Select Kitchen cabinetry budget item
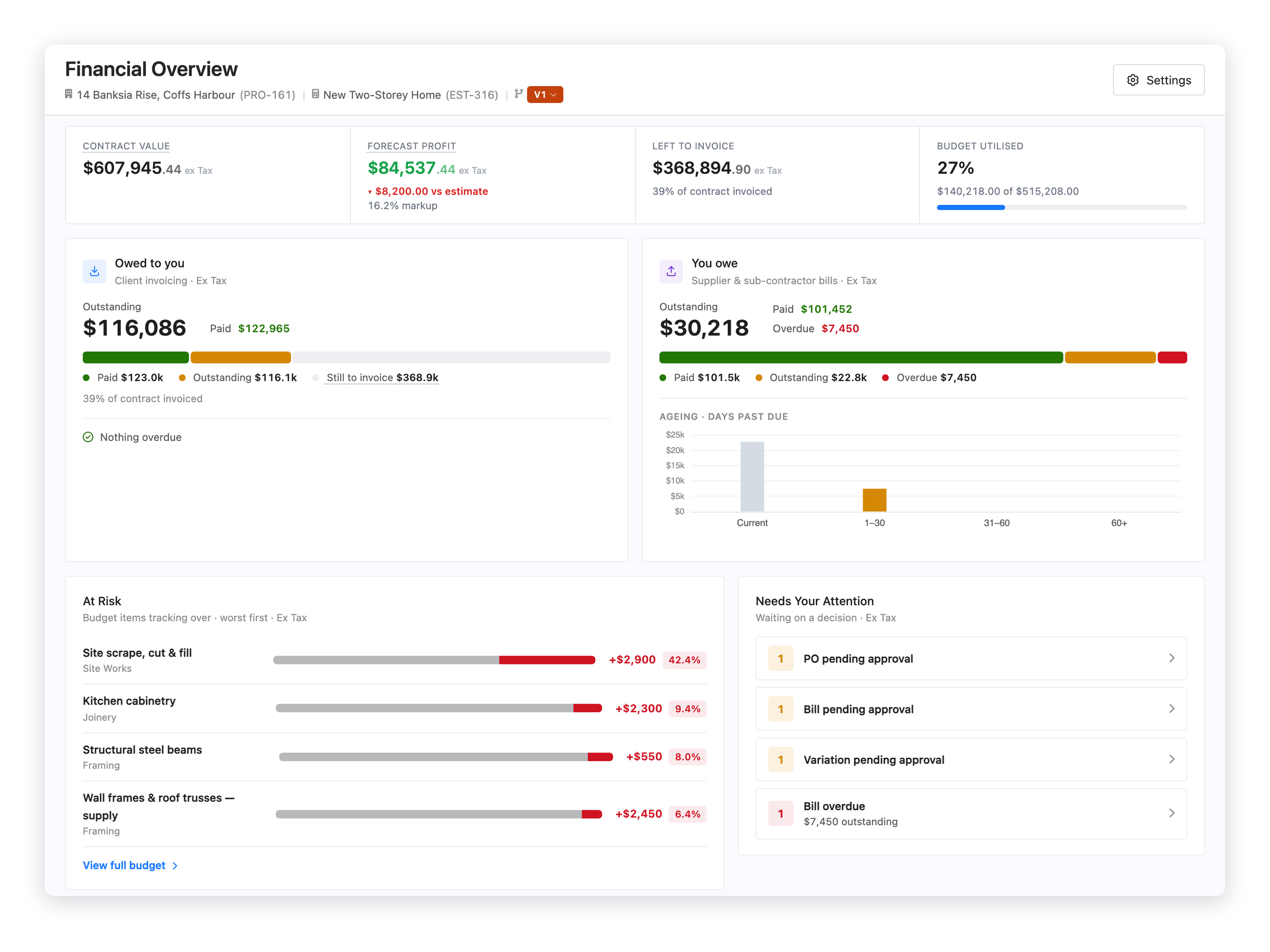Image resolution: width=1270 pixels, height=952 pixels. [394, 708]
